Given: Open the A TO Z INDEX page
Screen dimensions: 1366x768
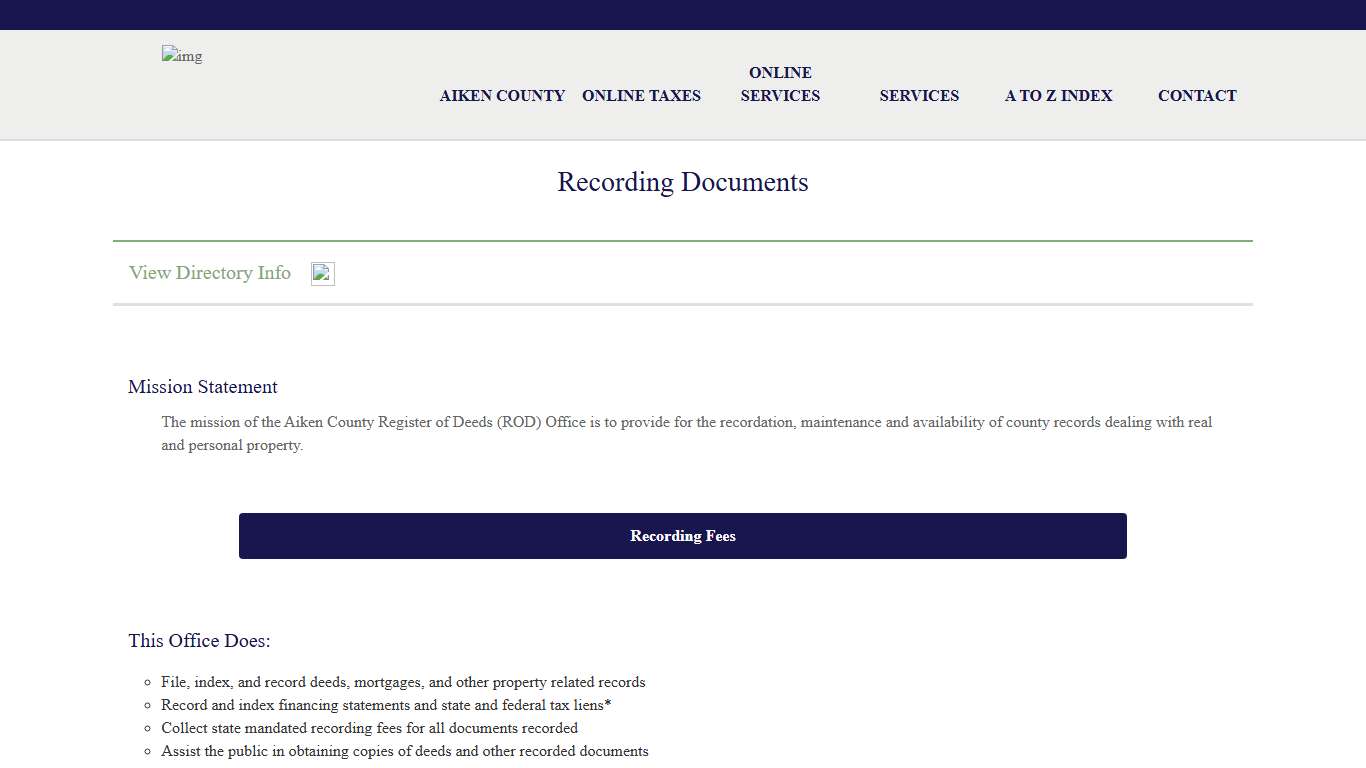Looking at the screenshot, I should [1058, 95].
